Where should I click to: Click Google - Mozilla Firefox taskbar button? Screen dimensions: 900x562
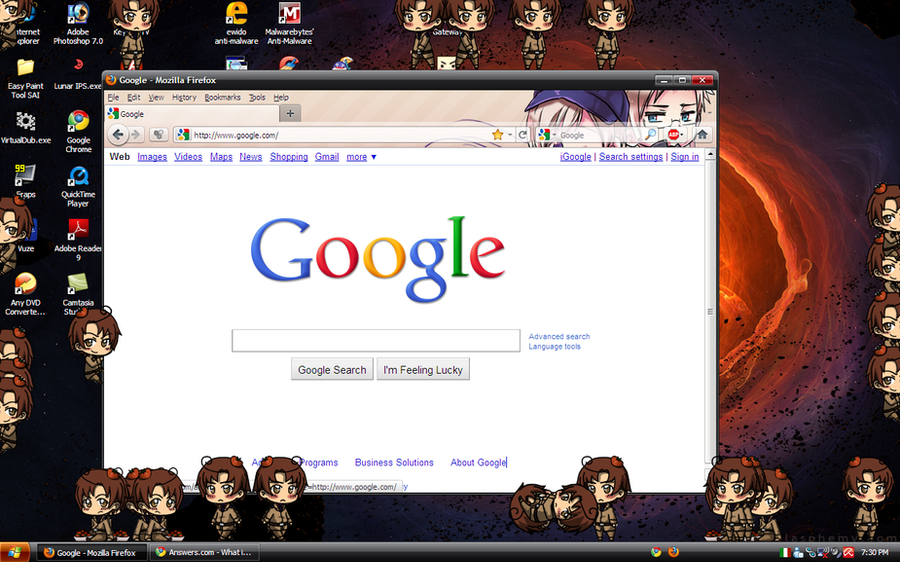click(92, 552)
